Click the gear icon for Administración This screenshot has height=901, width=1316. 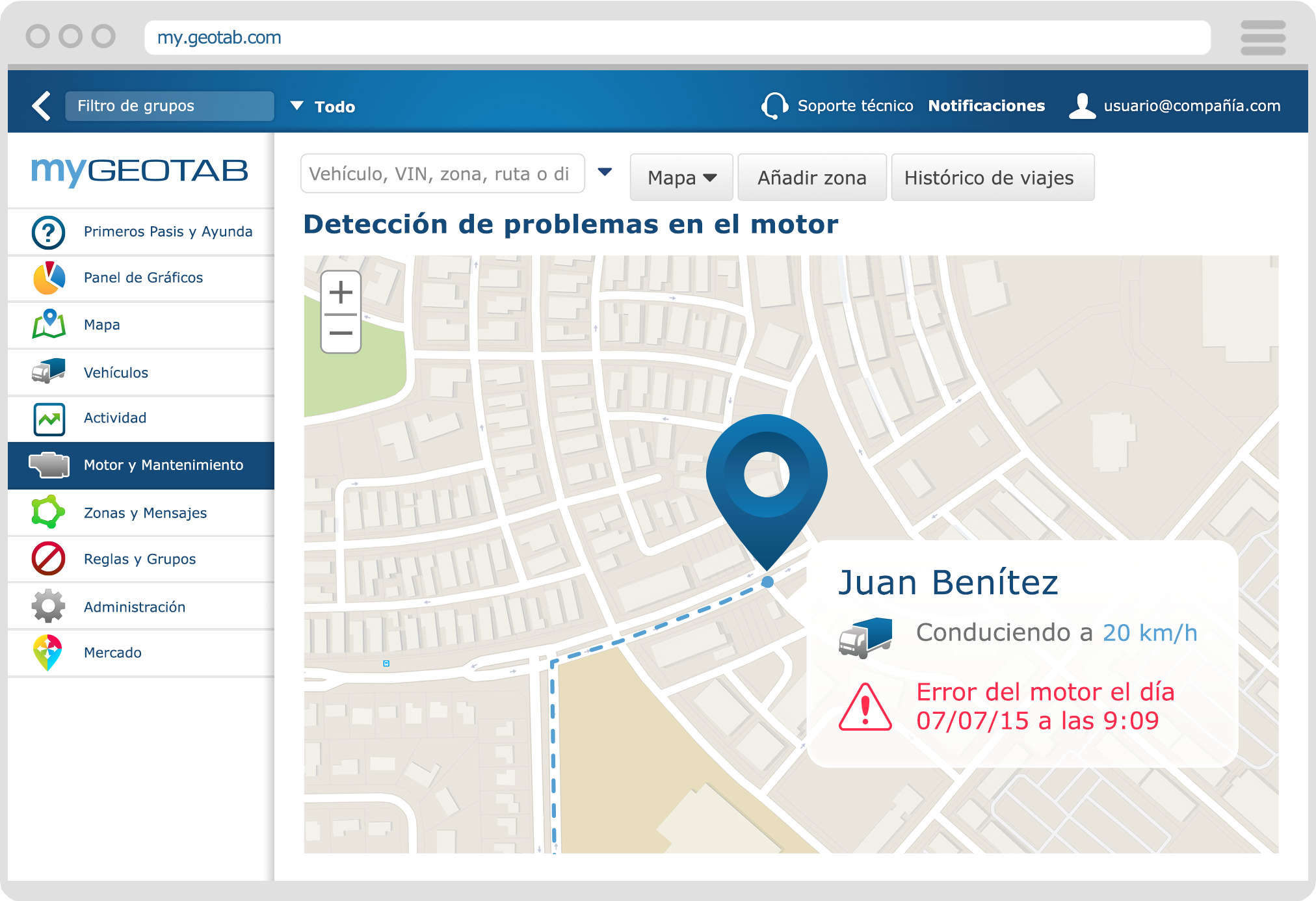49,606
